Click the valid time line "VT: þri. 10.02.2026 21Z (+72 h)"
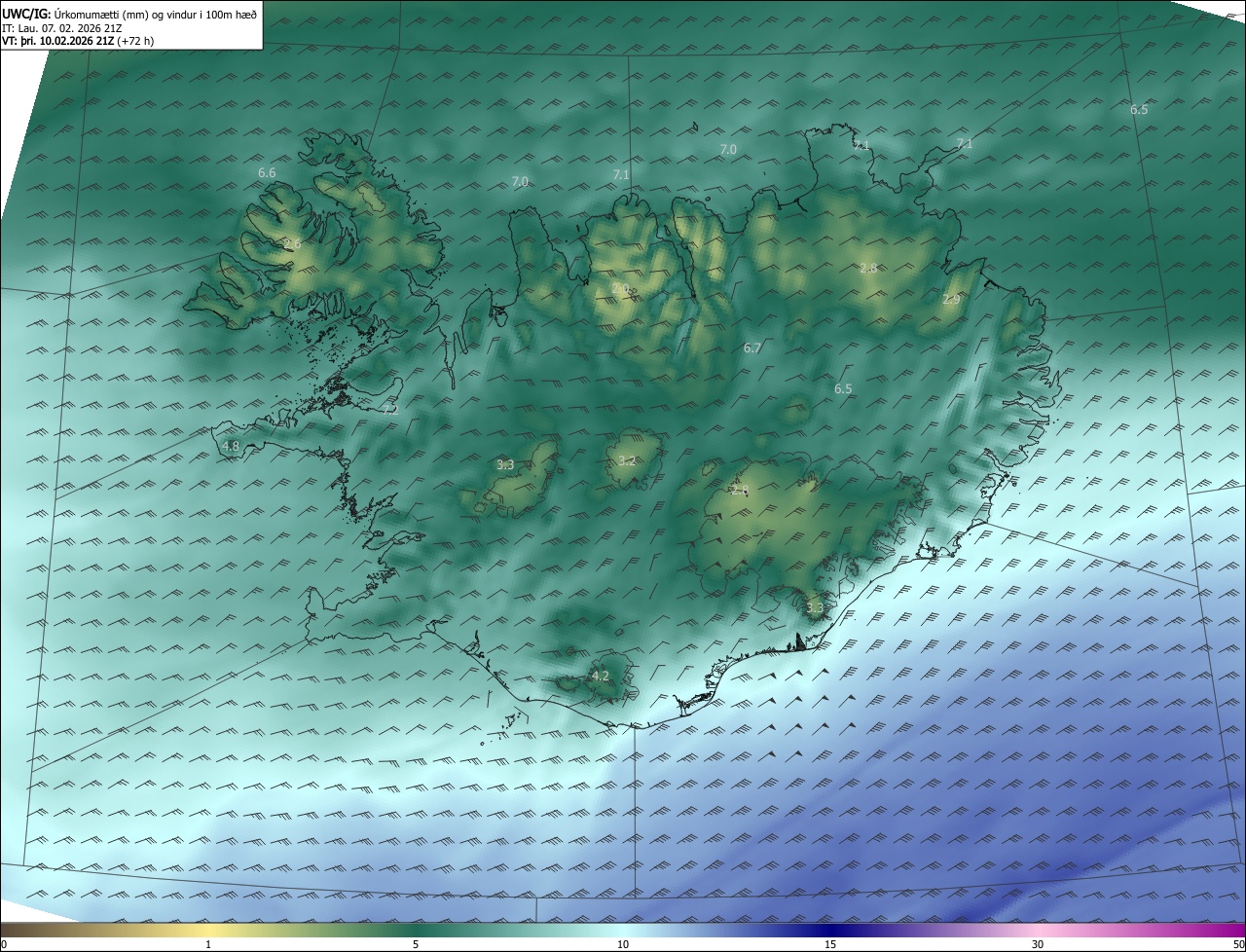 click(x=78, y=41)
